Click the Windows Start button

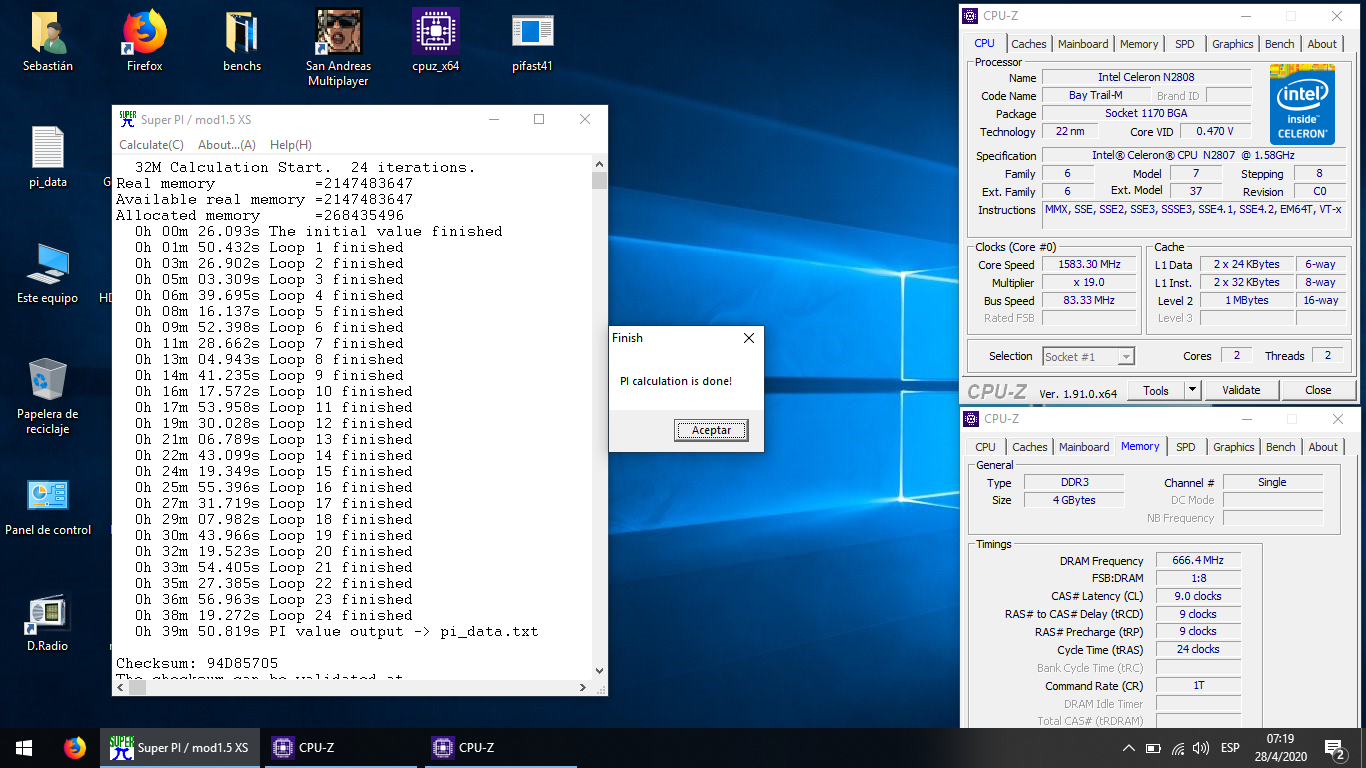(24, 748)
